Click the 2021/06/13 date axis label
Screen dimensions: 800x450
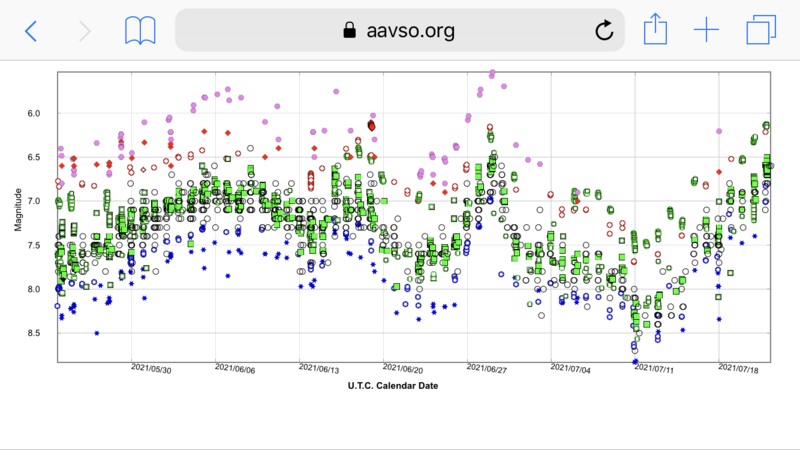[x=319, y=369]
